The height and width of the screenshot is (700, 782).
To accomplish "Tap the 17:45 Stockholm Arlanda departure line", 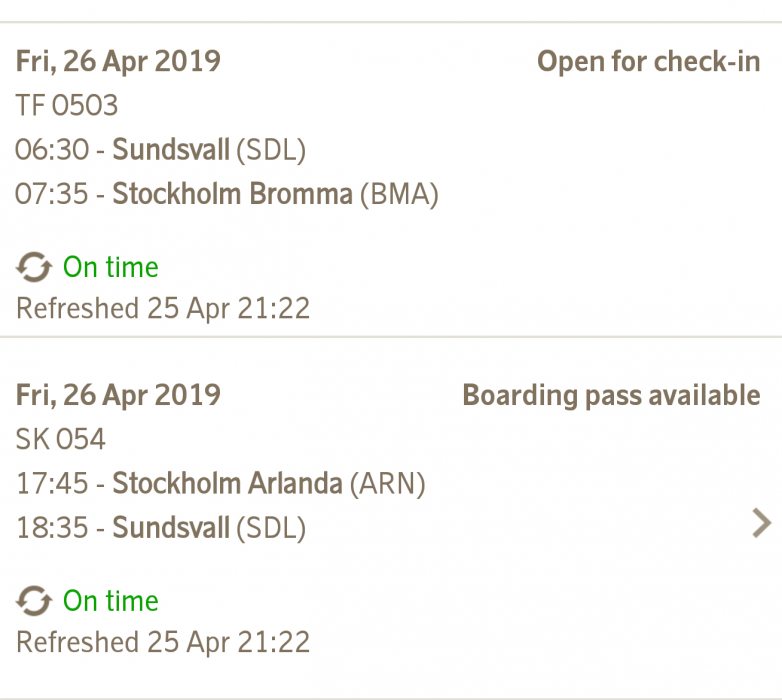I will point(220,484).
